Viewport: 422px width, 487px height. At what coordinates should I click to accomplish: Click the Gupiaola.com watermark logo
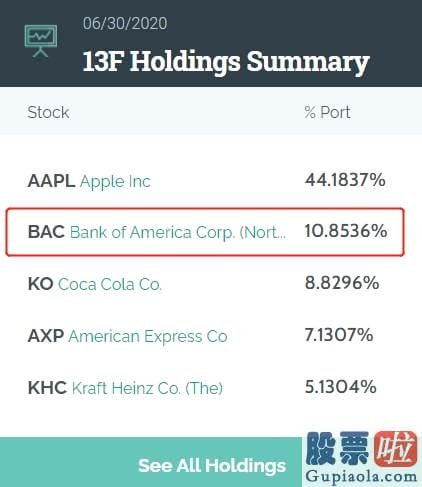click(x=362, y=457)
